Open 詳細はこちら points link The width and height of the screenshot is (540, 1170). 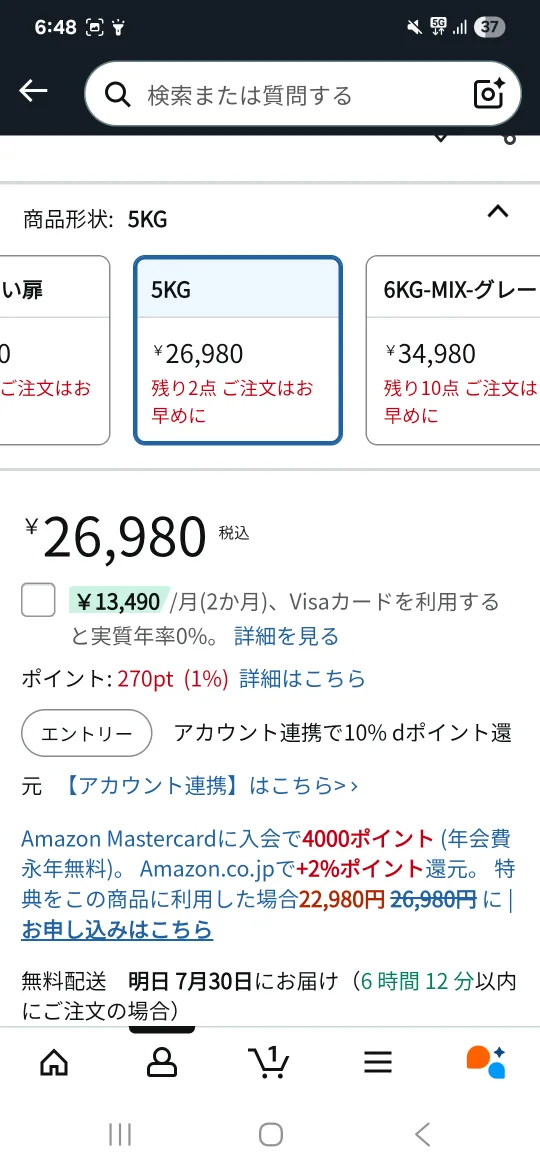coord(303,678)
